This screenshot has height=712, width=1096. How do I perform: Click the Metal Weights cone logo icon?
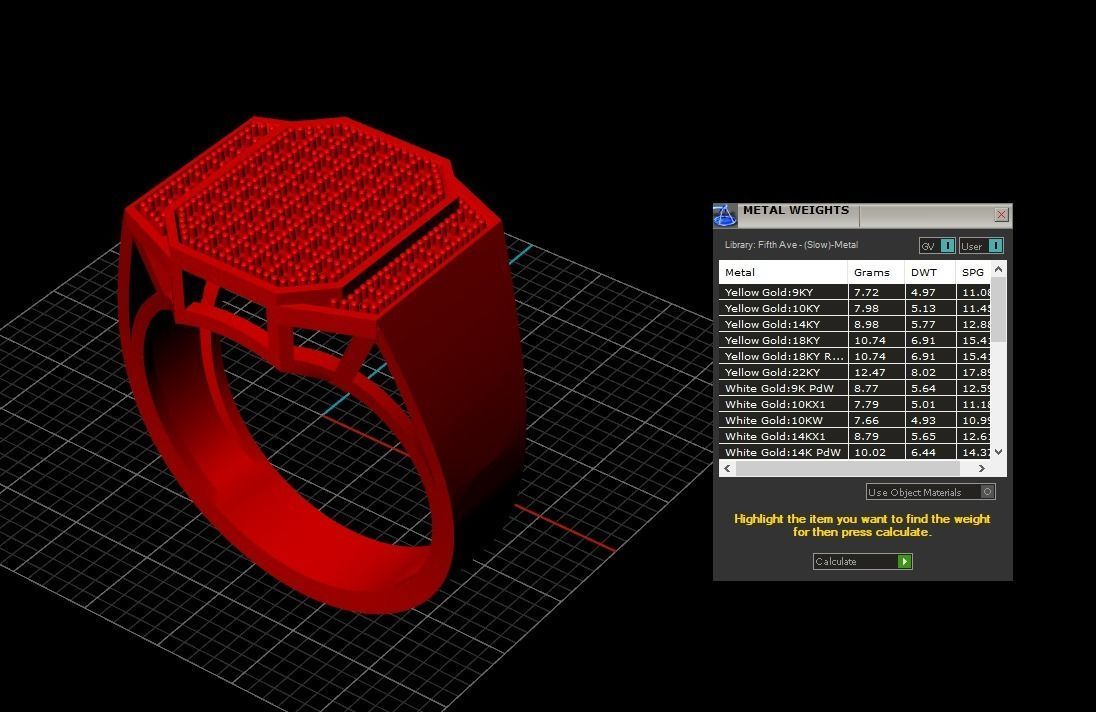click(x=725, y=215)
